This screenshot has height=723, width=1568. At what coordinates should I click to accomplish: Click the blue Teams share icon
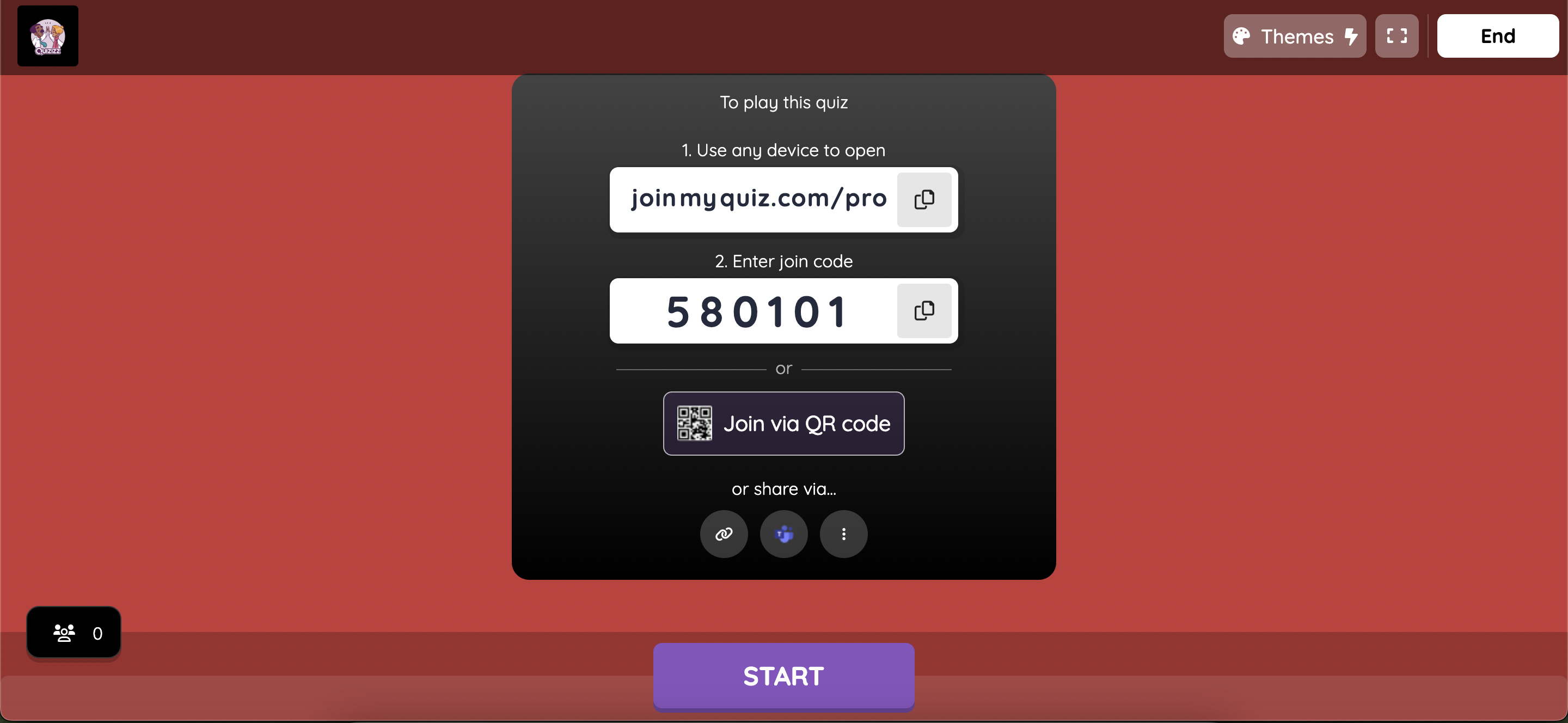click(x=784, y=533)
